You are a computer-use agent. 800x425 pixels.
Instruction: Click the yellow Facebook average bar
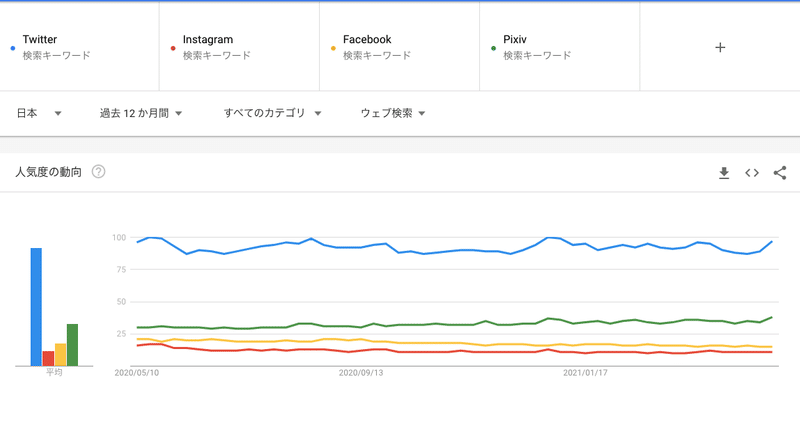pos(60,355)
